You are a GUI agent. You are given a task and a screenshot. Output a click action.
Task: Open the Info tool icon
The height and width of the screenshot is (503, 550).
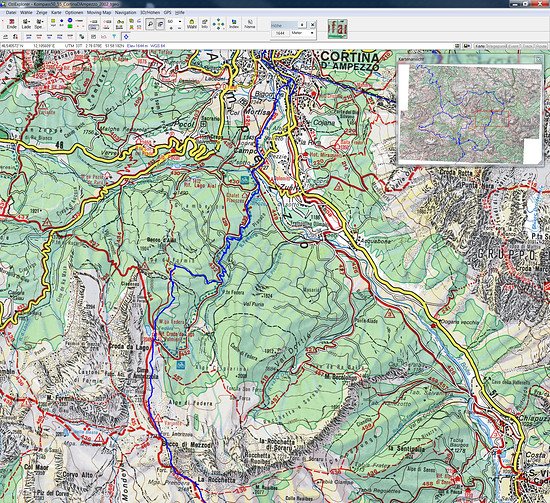[204, 24]
